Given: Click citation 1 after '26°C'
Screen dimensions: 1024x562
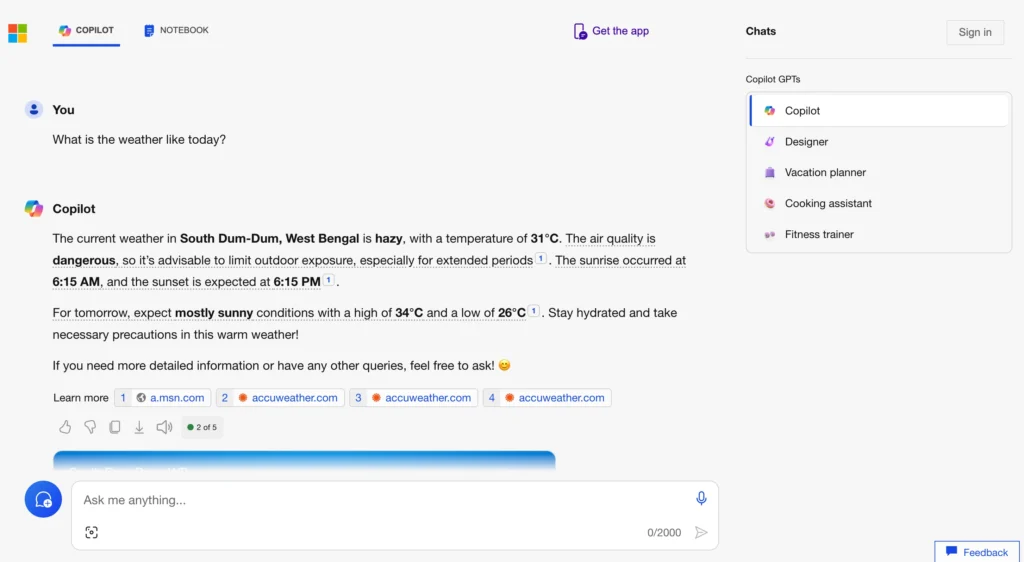Looking at the screenshot, I should 534,311.
